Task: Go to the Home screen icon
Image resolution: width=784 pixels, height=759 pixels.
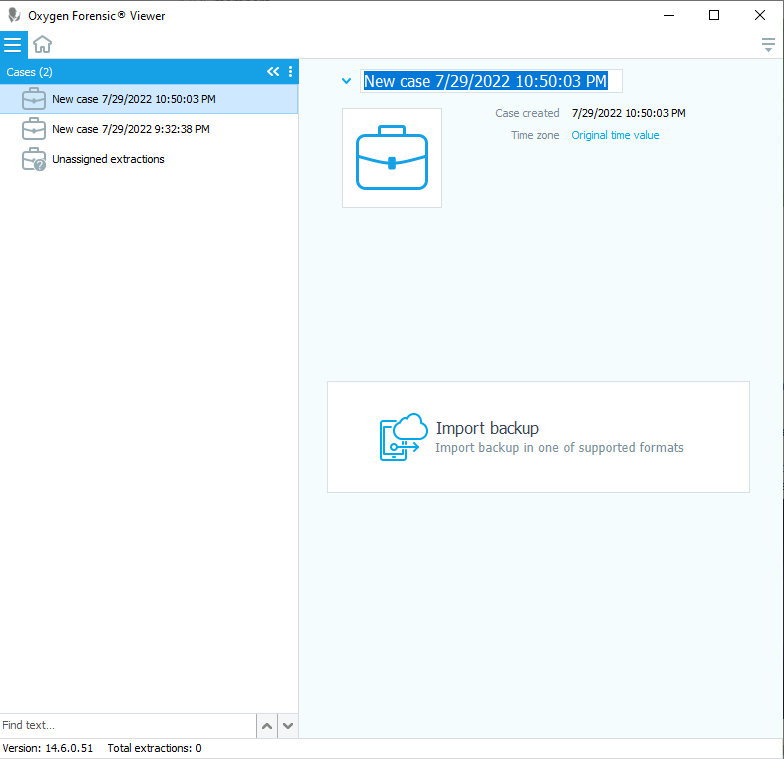Action: [x=42, y=45]
